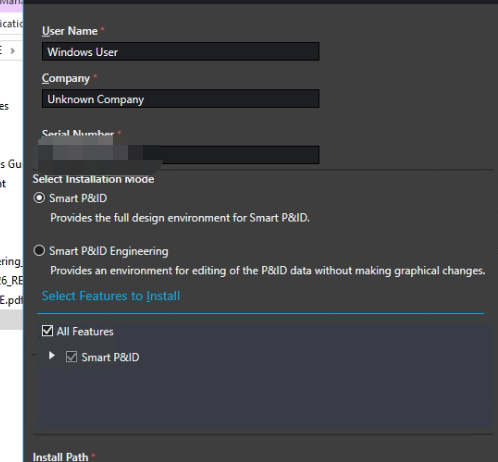Screen dimensions: 498x462
Task: Select the Smart P&ID Engineering mode
Action: point(39,251)
